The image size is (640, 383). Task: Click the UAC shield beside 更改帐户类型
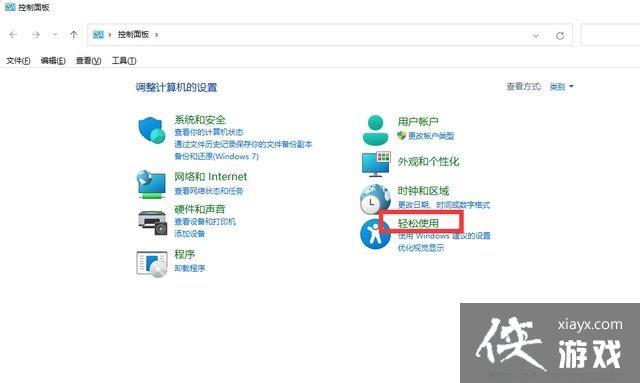tap(402, 136)
